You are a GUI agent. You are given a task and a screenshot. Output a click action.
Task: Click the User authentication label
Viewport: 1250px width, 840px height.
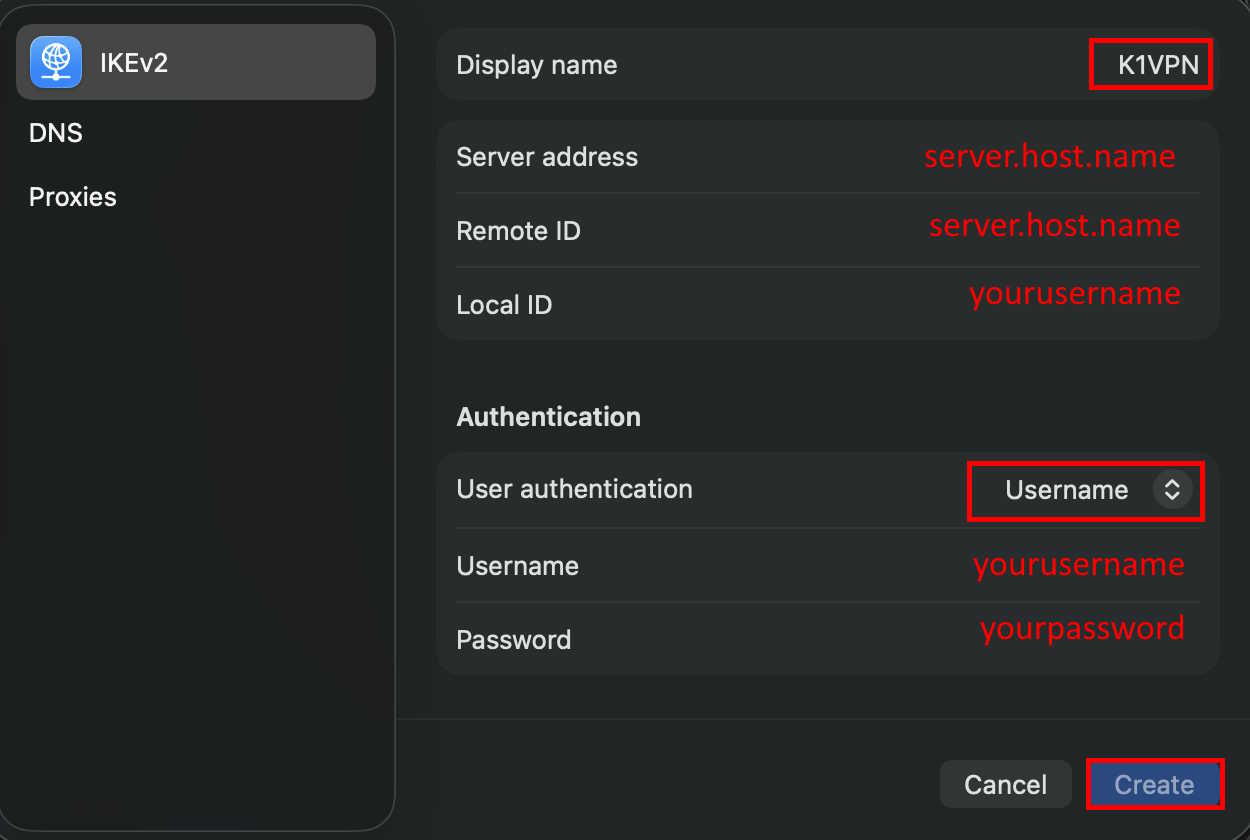(574, 489)
